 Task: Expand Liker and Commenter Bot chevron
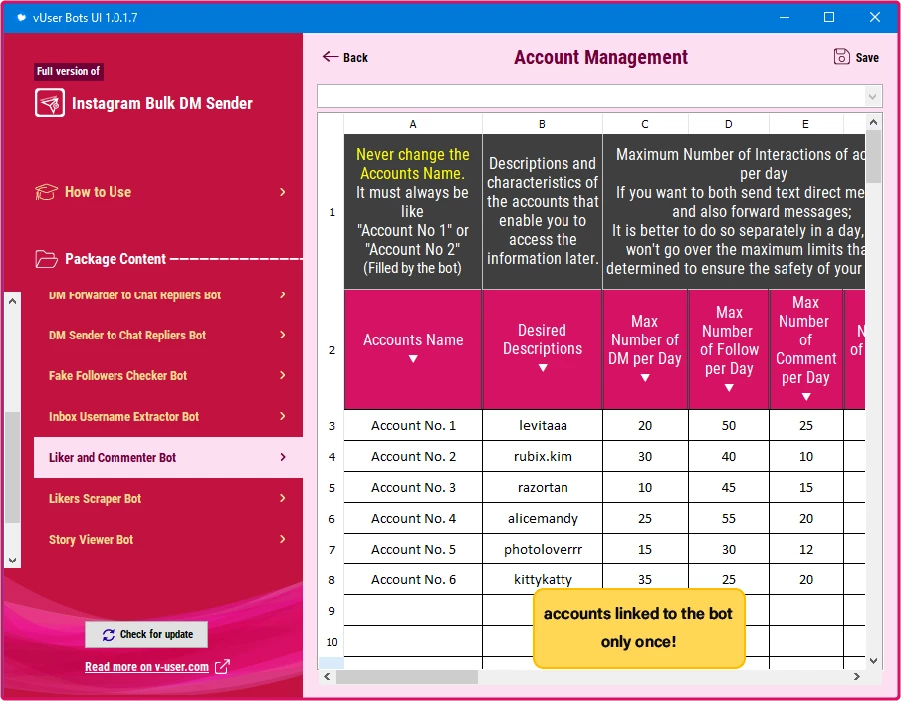coord(283,457)
